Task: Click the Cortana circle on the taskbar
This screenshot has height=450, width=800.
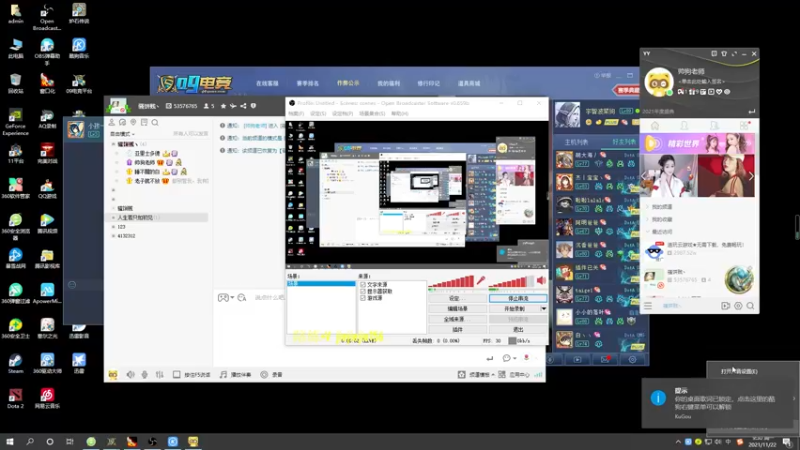Action: pyautogui.click(x=49, y=441)
